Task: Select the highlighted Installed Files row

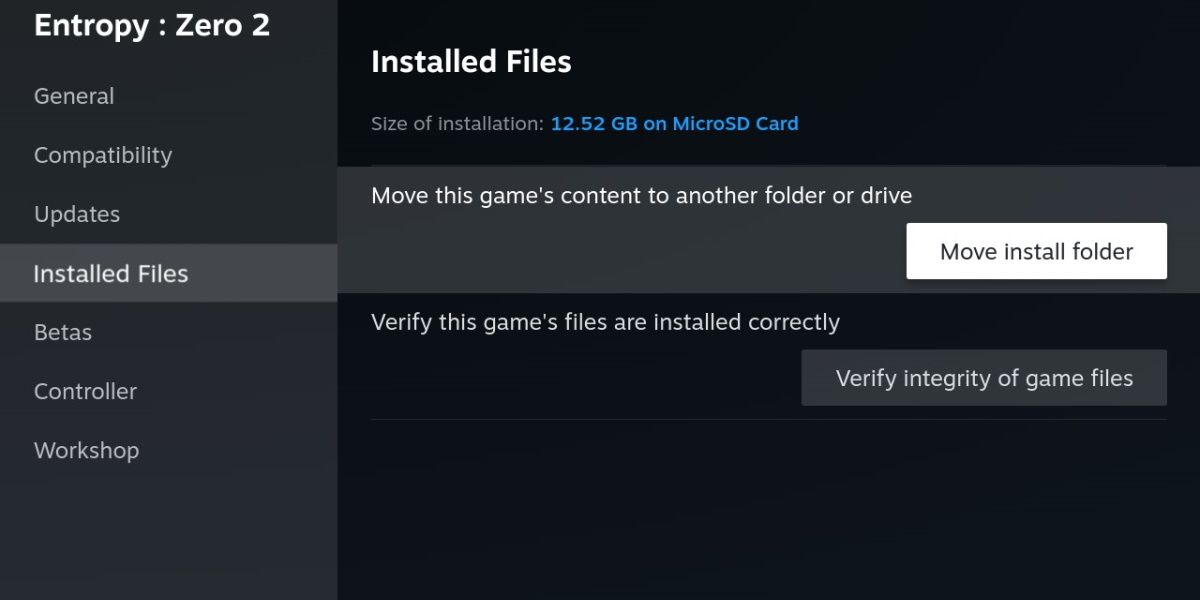Action: point(168,273)
